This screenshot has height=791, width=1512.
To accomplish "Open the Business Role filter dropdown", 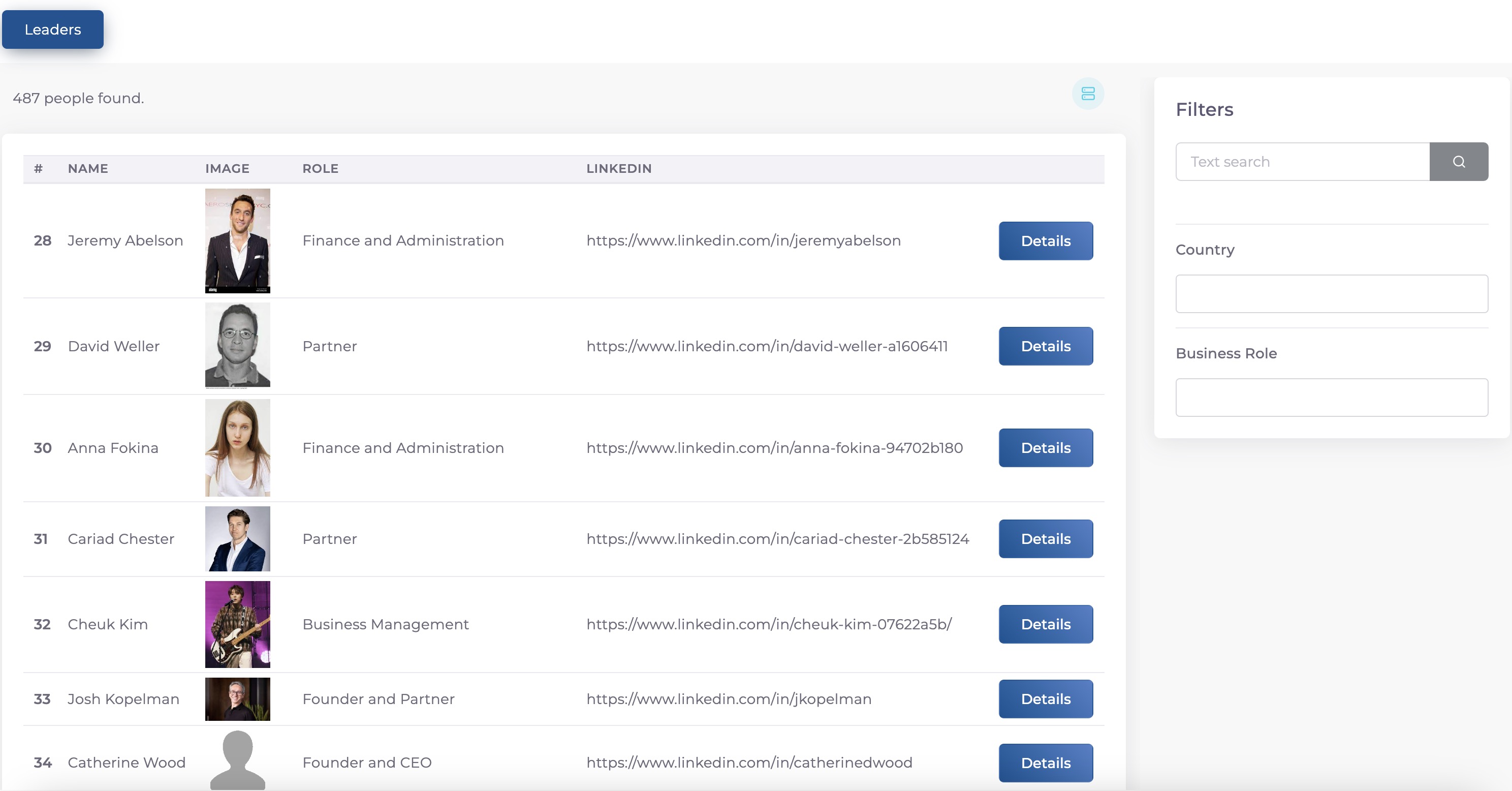I will (1331, 398).
